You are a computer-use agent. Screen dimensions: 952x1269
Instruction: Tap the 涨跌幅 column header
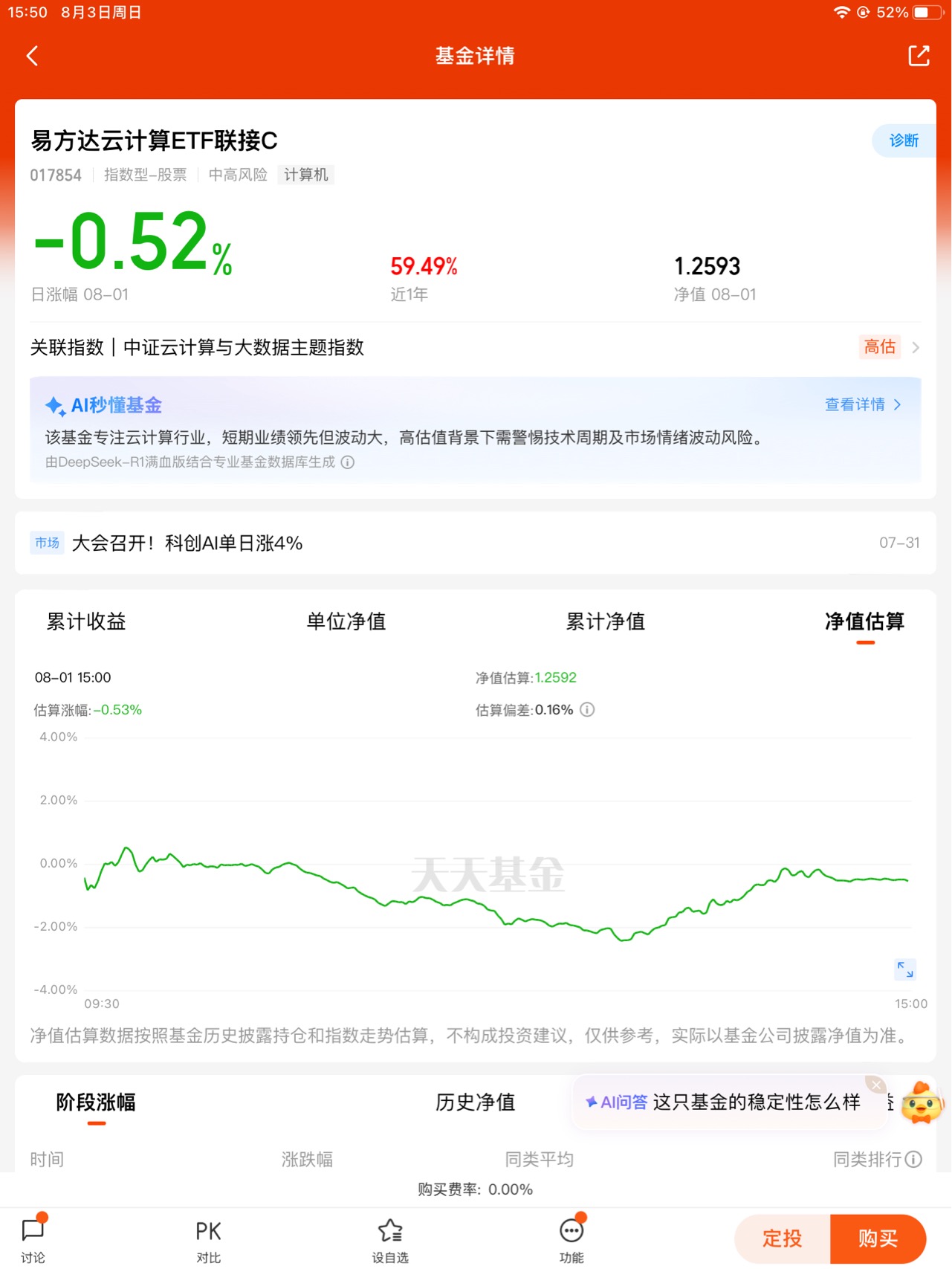coord(307,1159)
